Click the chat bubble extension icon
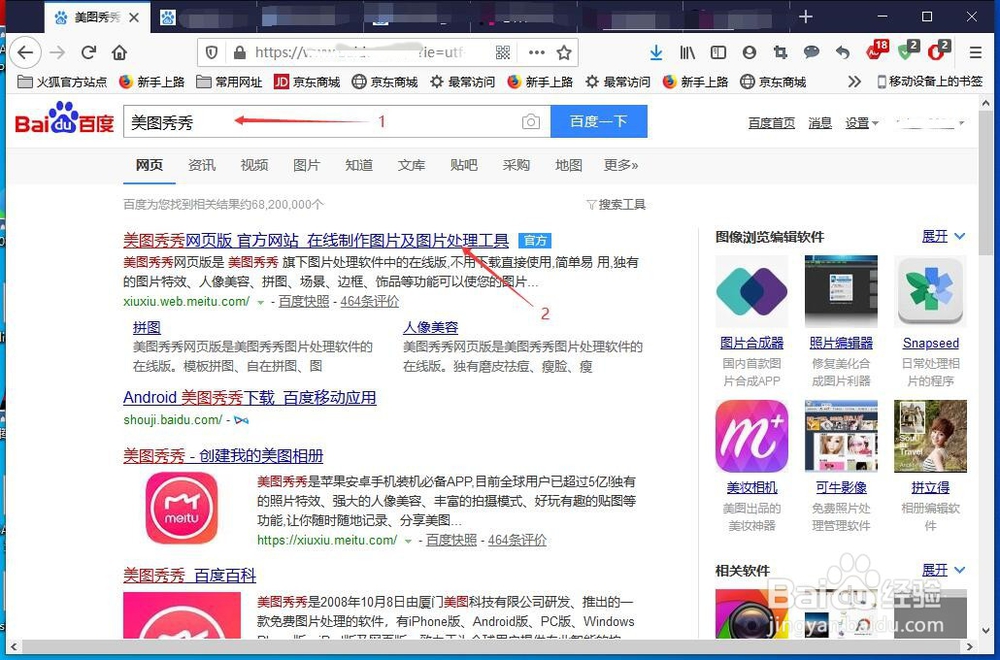This screenshot has width=1000, height=660. (x=811, y=52)
